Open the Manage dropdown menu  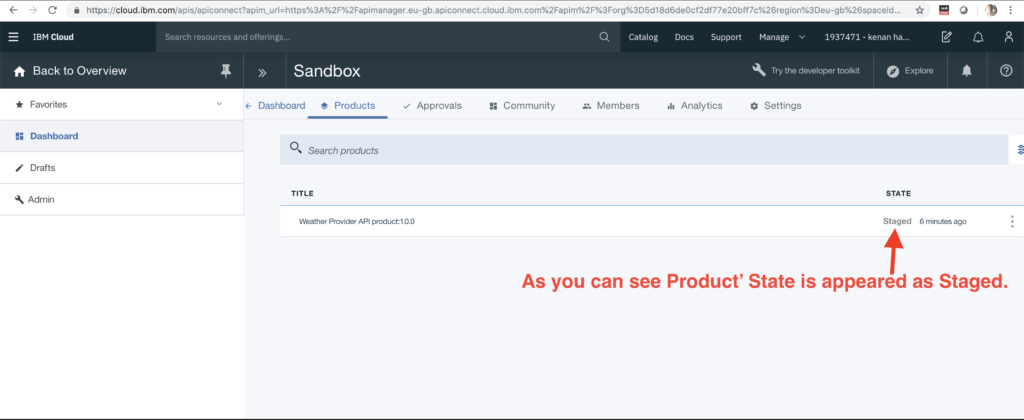point(781,38)
